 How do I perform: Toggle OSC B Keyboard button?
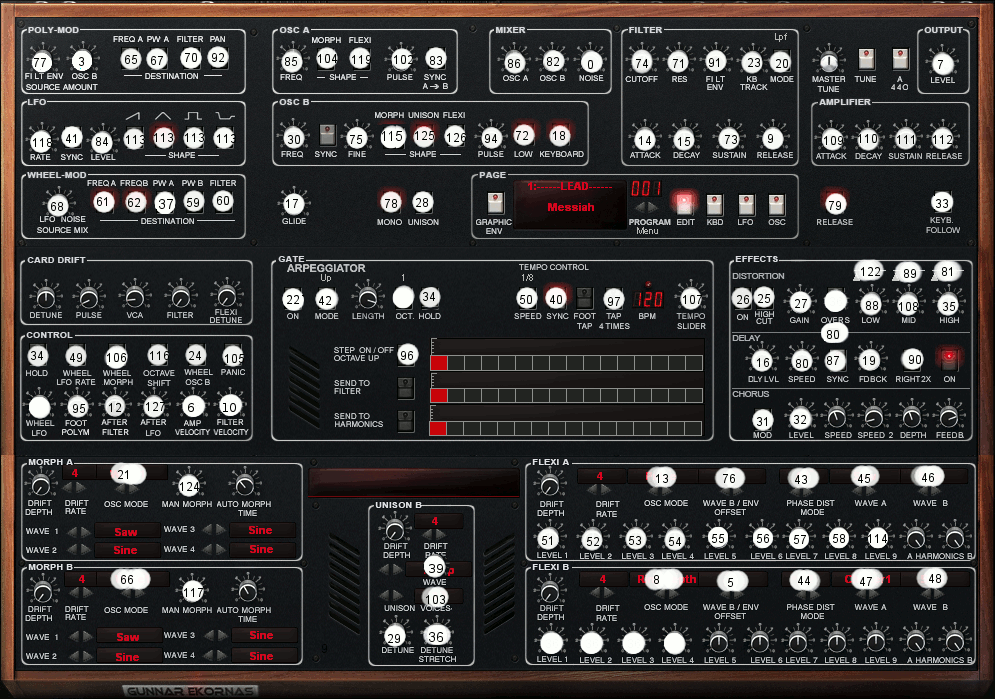coord(558,136)
